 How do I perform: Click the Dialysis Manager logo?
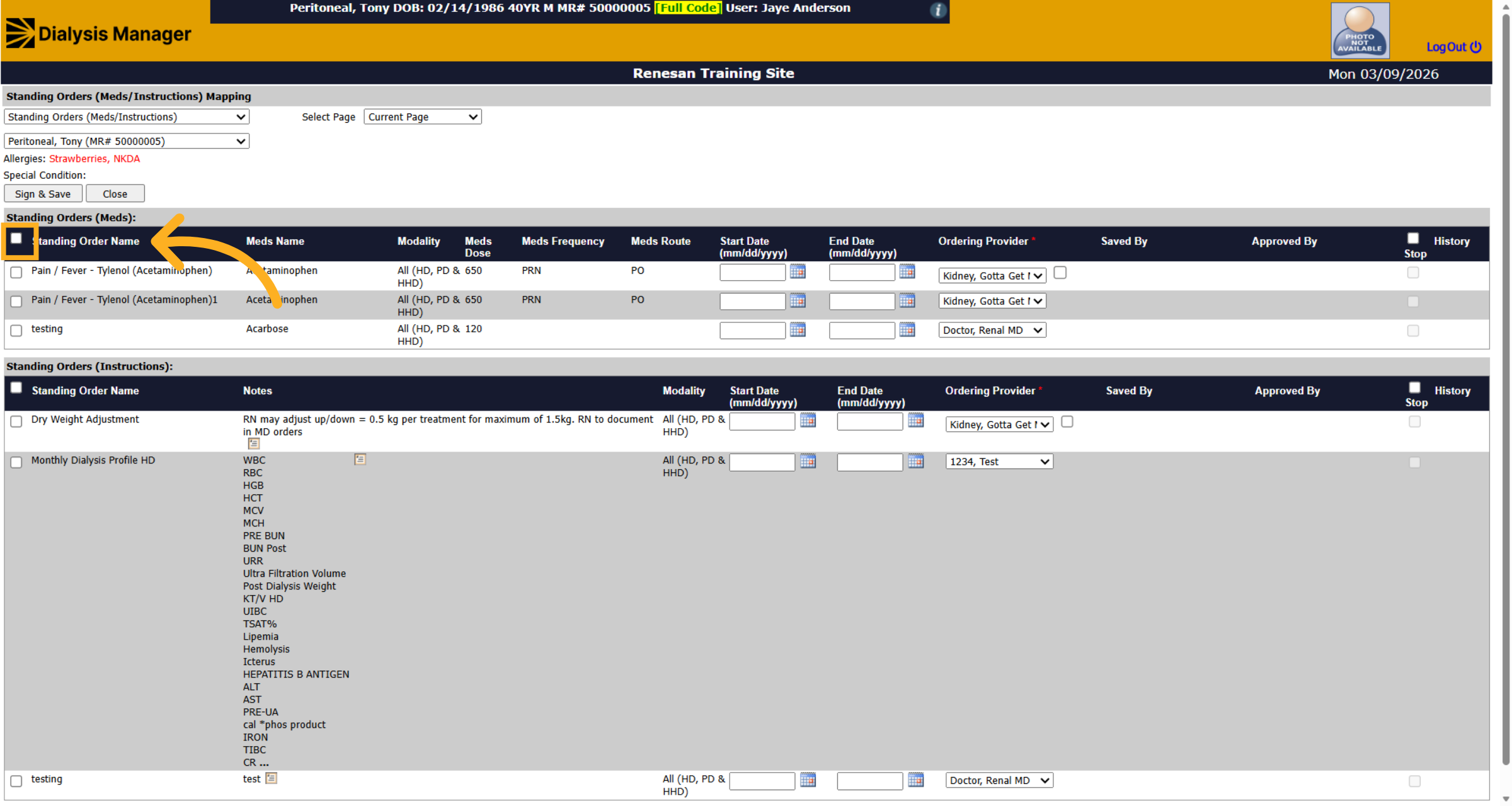[x=98, y=33]
